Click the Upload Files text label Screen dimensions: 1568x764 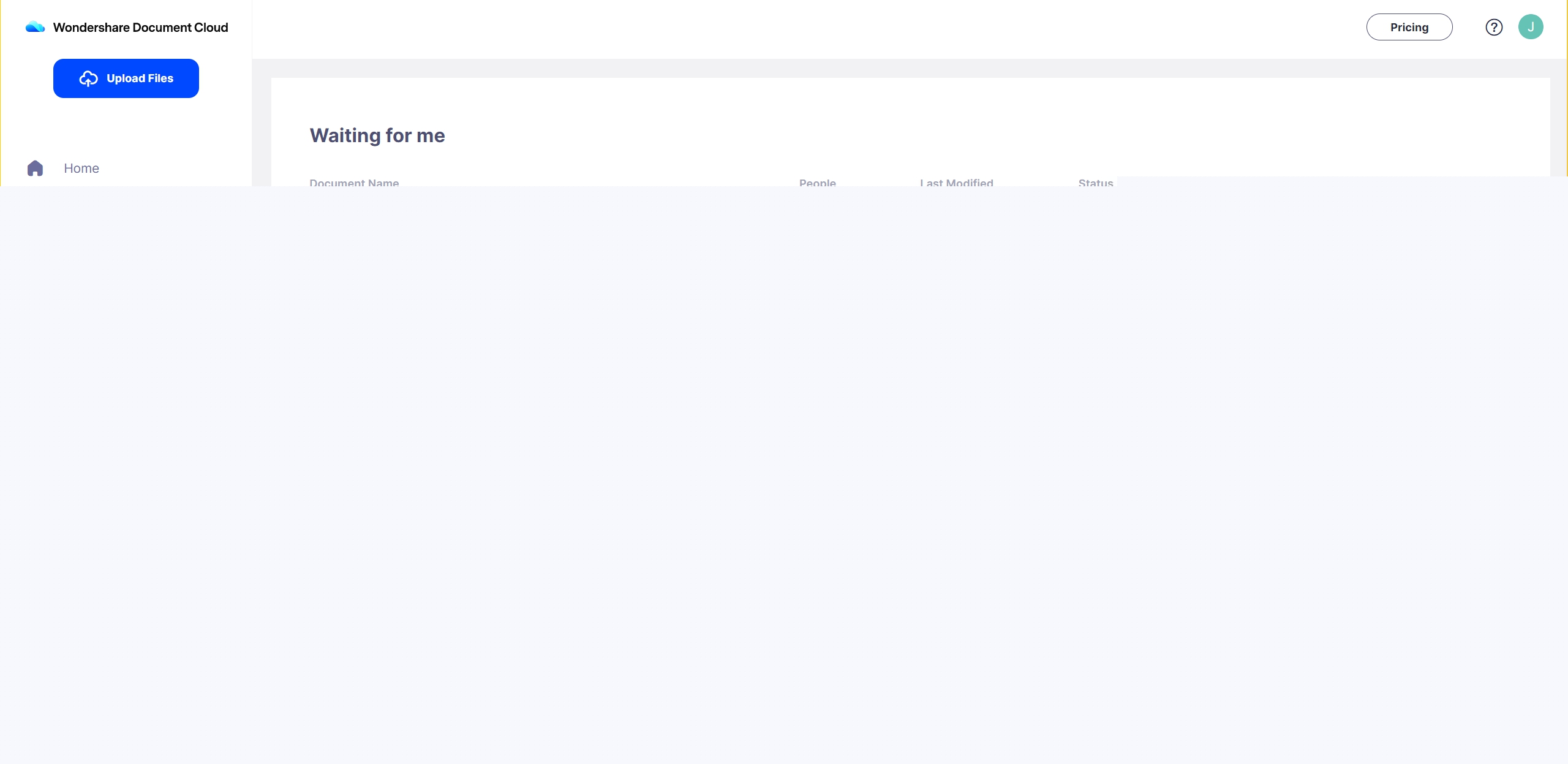(x=140, y=78)
